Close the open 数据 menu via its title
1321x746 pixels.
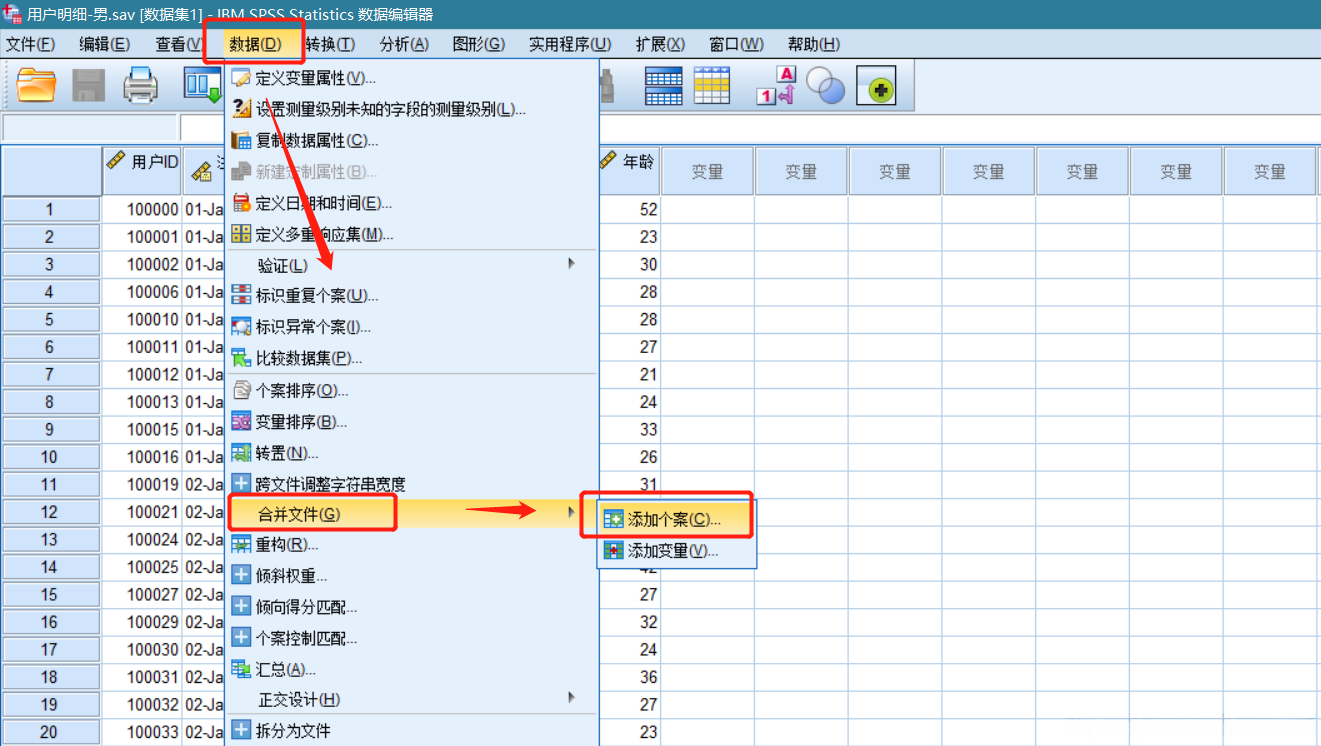click(255, 44)
